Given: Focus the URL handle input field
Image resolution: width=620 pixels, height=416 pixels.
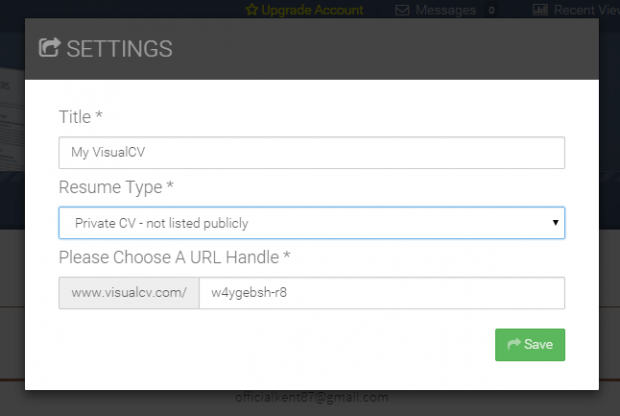Looking at the screenshot, I should pos(382,293).
